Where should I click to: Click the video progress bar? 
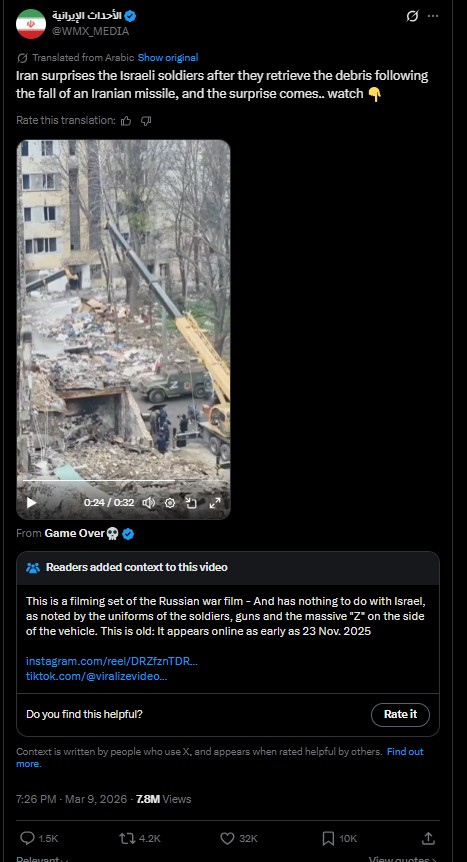click(123, 480)
